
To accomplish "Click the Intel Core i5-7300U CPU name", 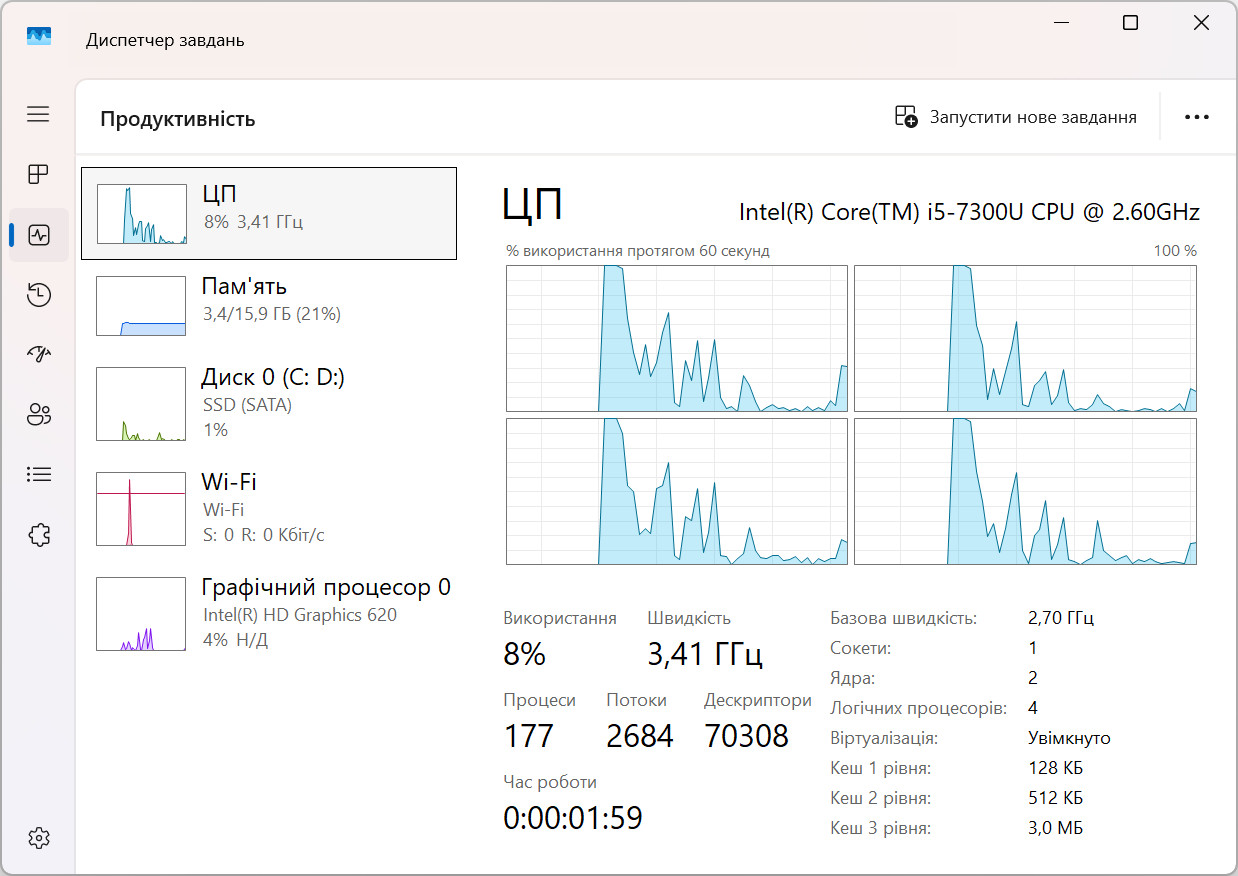I will [x=969, y=212].
